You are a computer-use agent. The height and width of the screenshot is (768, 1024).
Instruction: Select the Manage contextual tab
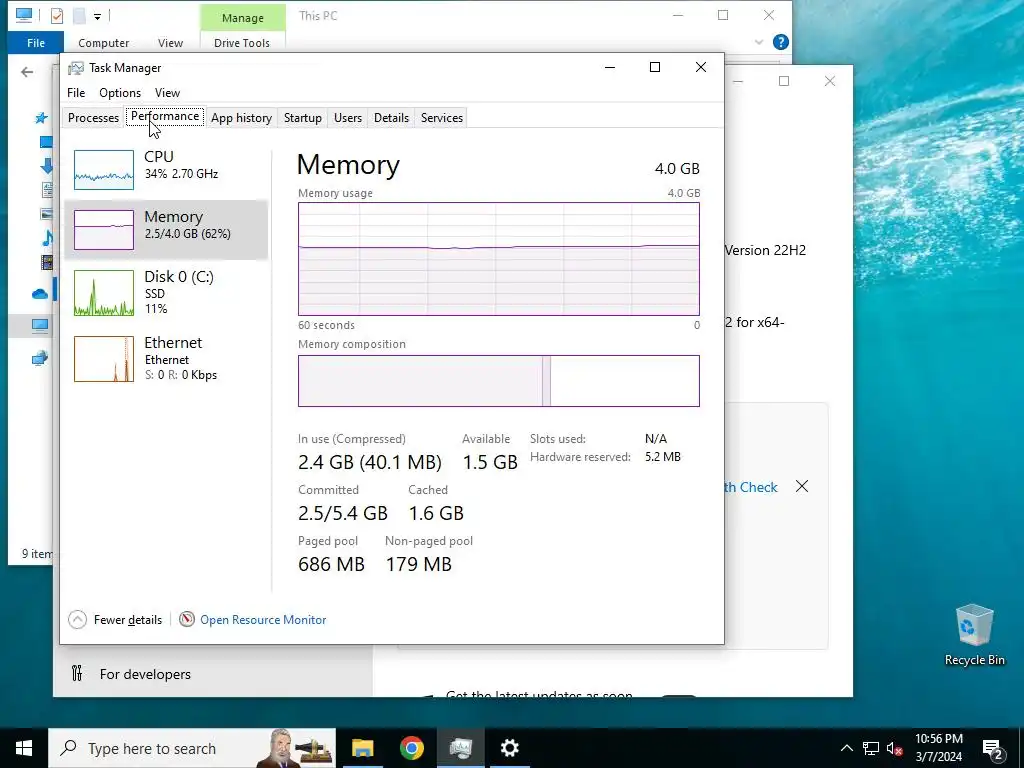[x=242, y=18]
